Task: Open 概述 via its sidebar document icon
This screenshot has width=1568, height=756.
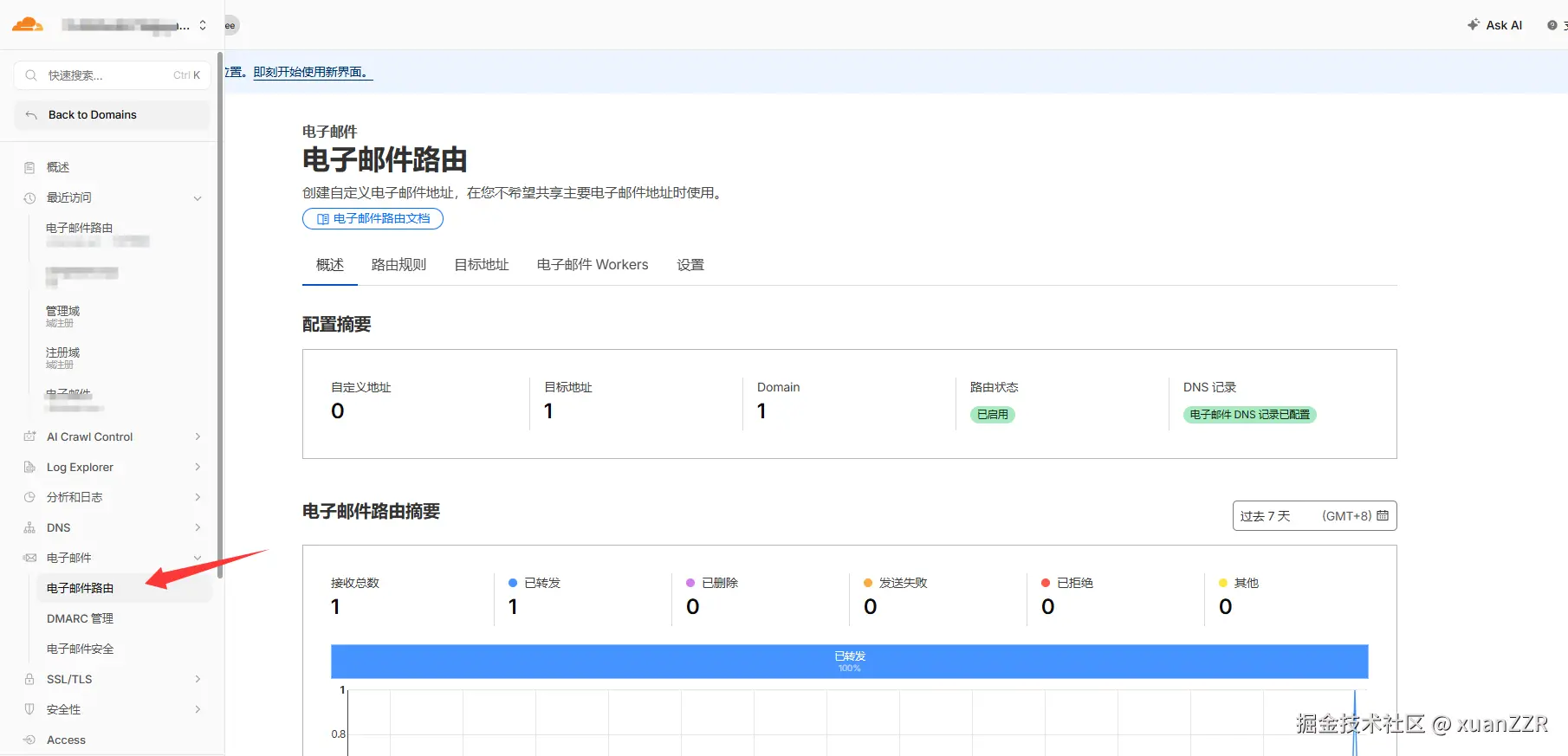Action: coord(29,167)
